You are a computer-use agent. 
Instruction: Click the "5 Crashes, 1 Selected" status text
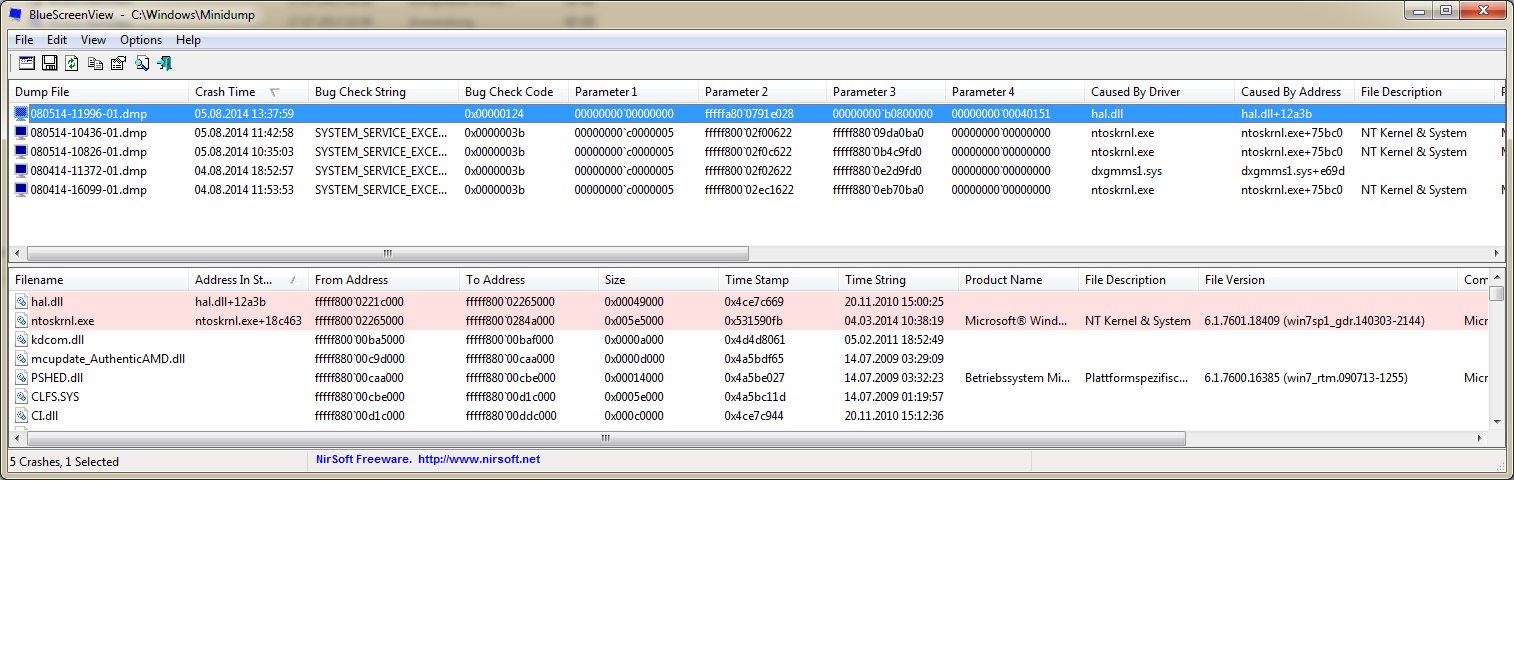tap(64, 462)
